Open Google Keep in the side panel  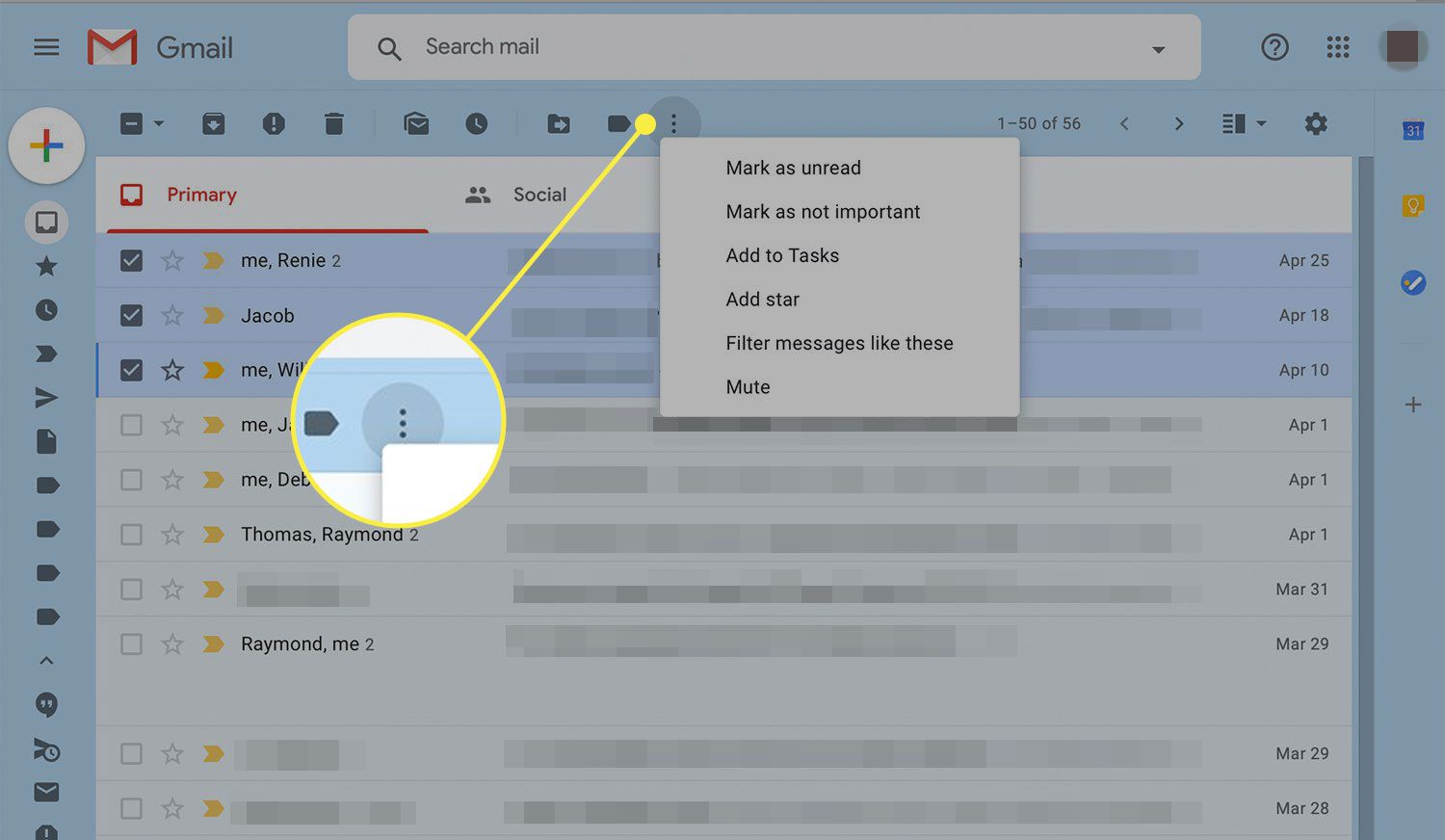point(1412,205)
